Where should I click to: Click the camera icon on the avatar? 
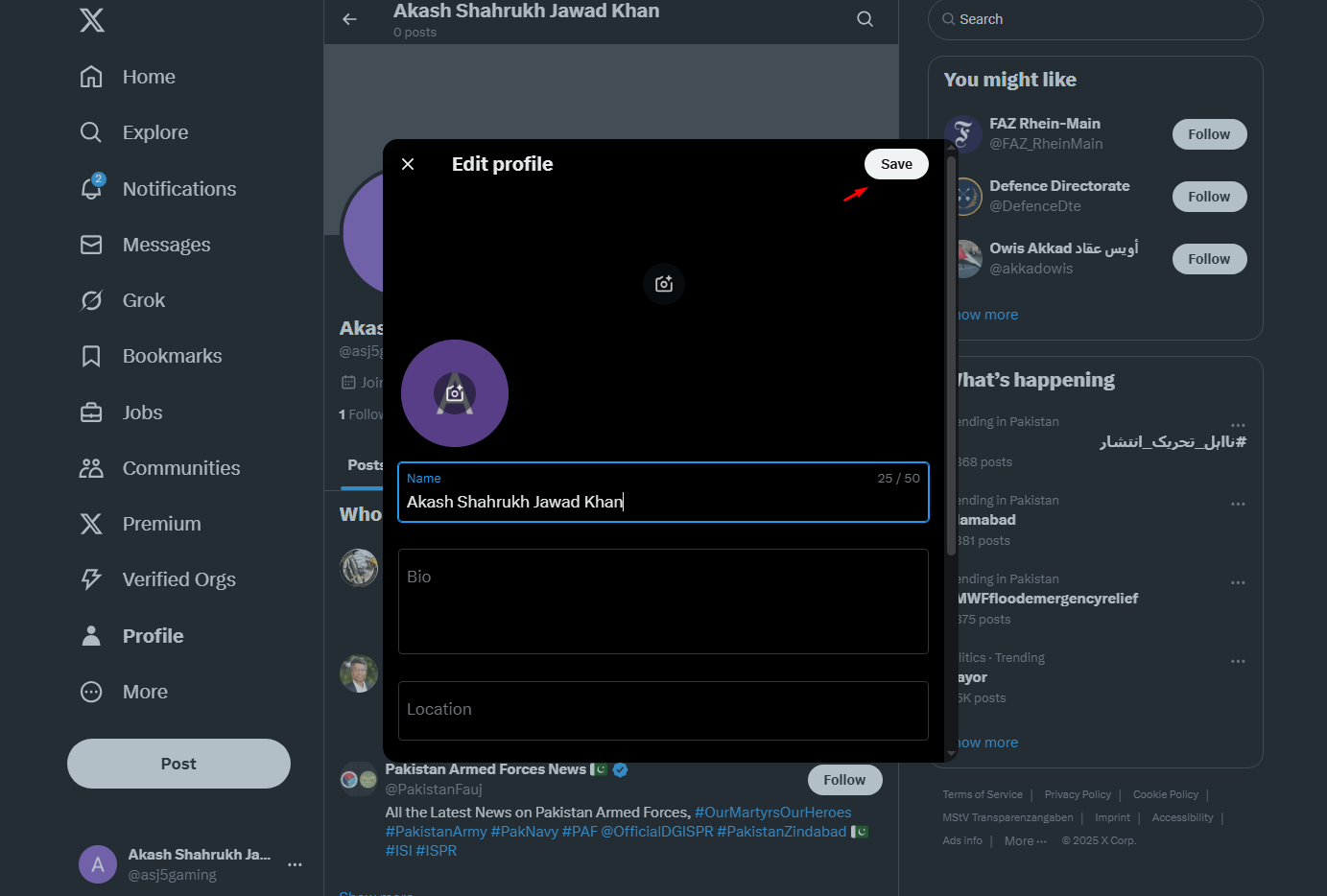[455, 393]
